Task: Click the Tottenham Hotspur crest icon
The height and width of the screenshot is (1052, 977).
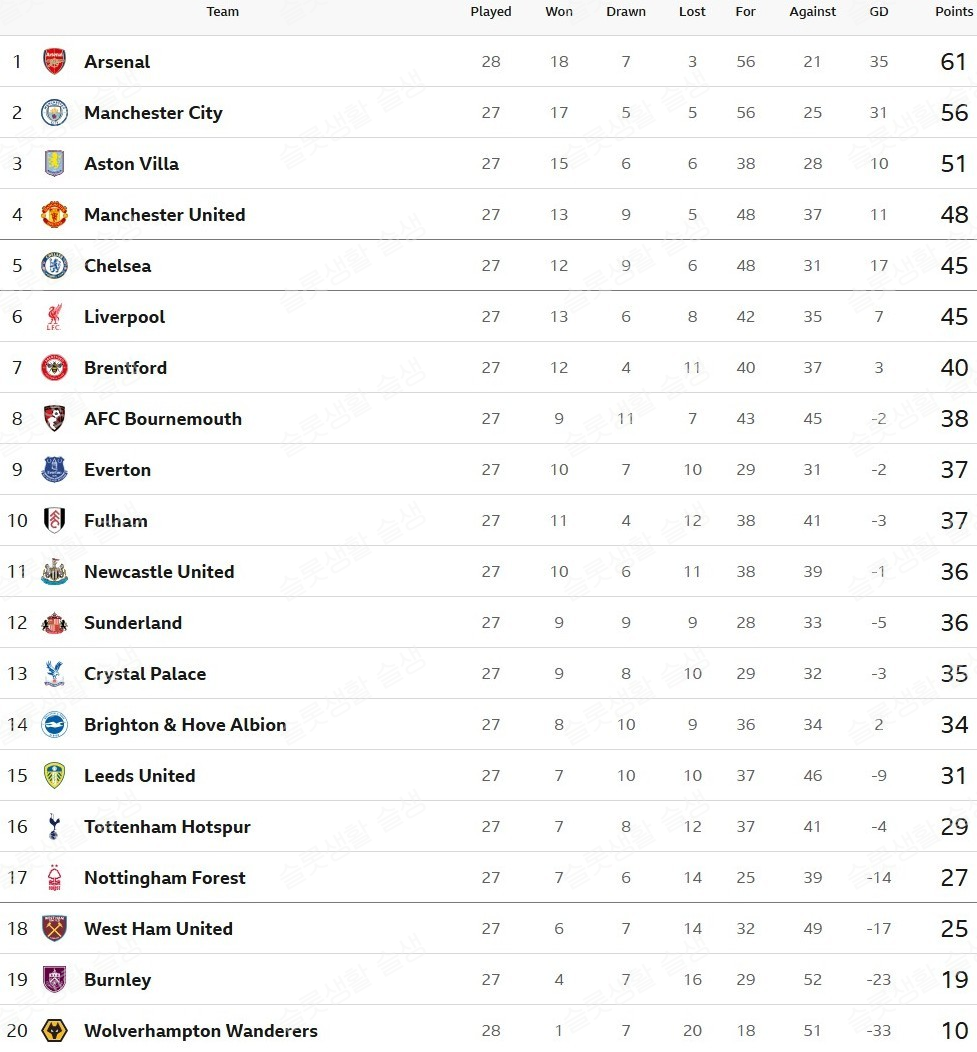Action: pos(54,827)
